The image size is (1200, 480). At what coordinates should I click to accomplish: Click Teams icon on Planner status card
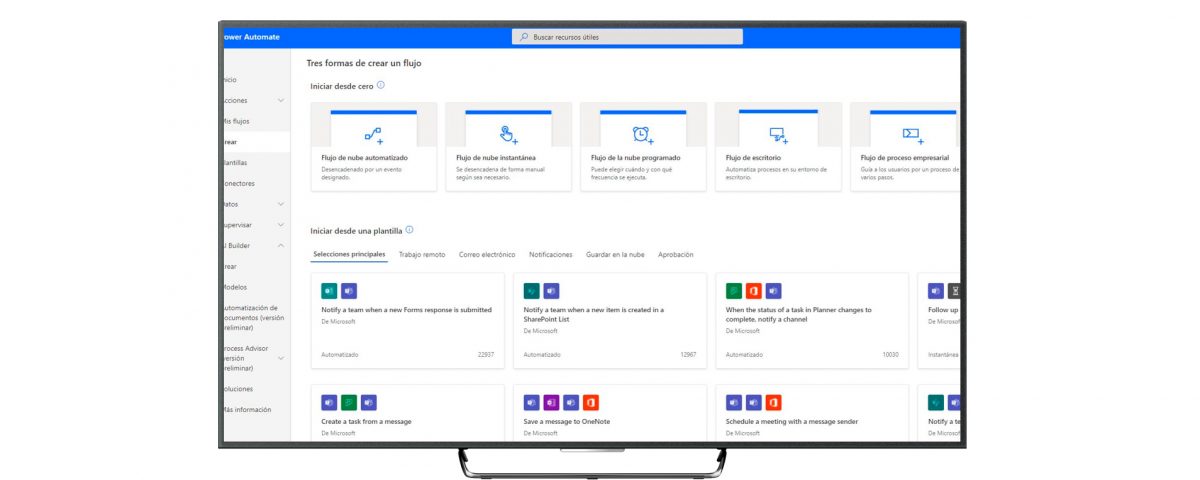[773, 291]
